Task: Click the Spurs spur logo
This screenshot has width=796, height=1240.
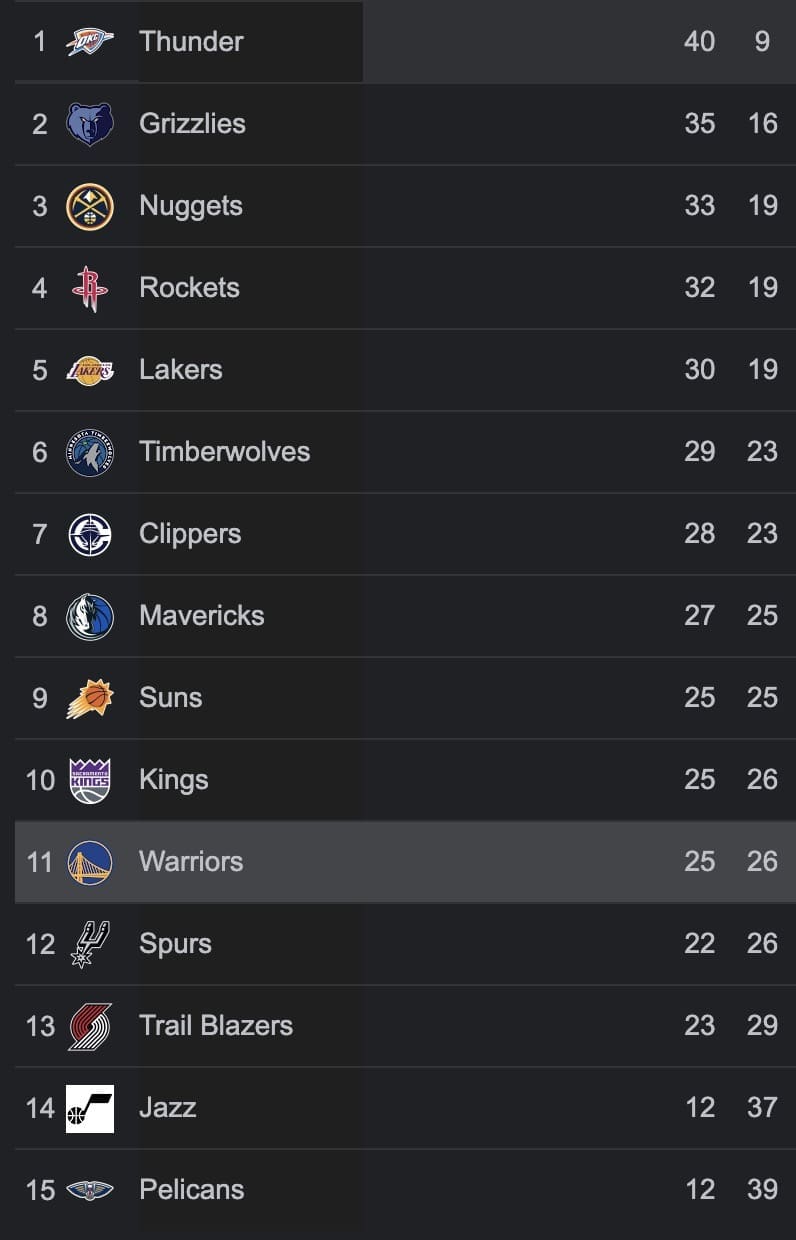Action: click(x=90, y=944)
